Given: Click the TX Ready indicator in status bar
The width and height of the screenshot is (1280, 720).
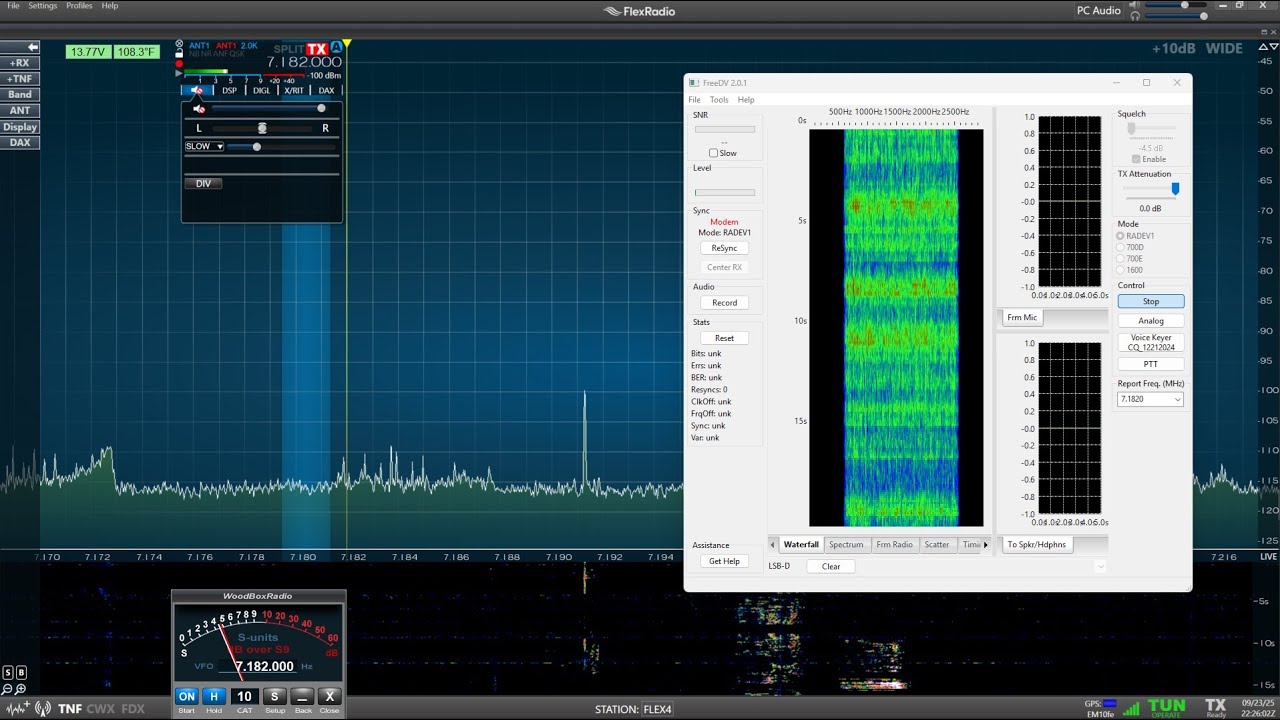Looking at the screenshot, I should click(1215, 708).
